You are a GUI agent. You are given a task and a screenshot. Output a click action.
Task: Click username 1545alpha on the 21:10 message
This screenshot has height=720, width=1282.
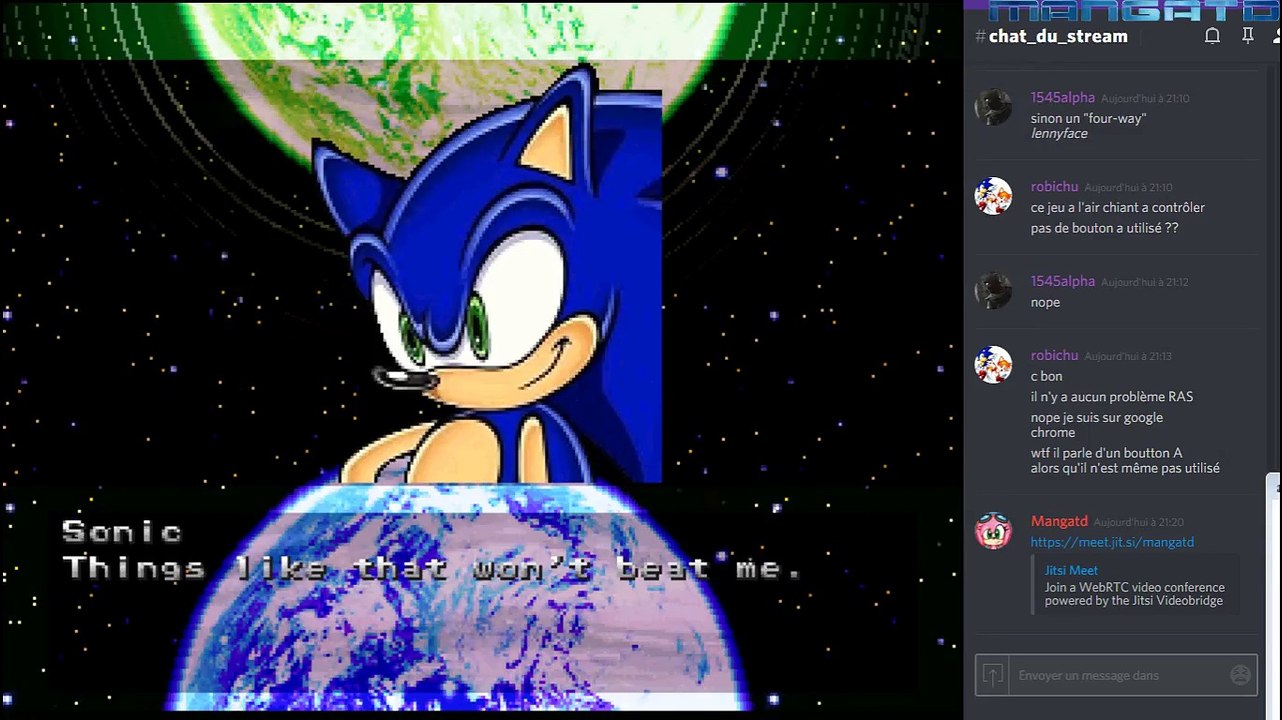1063,98
